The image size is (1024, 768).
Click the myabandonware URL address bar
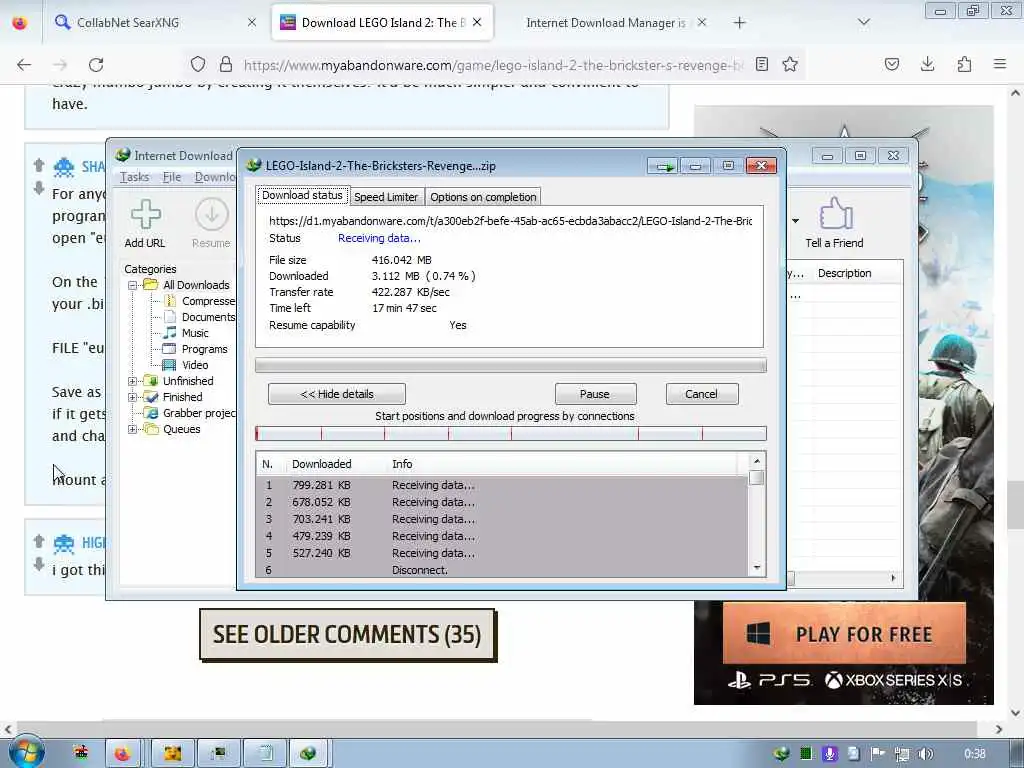click(x=493, y=65)
